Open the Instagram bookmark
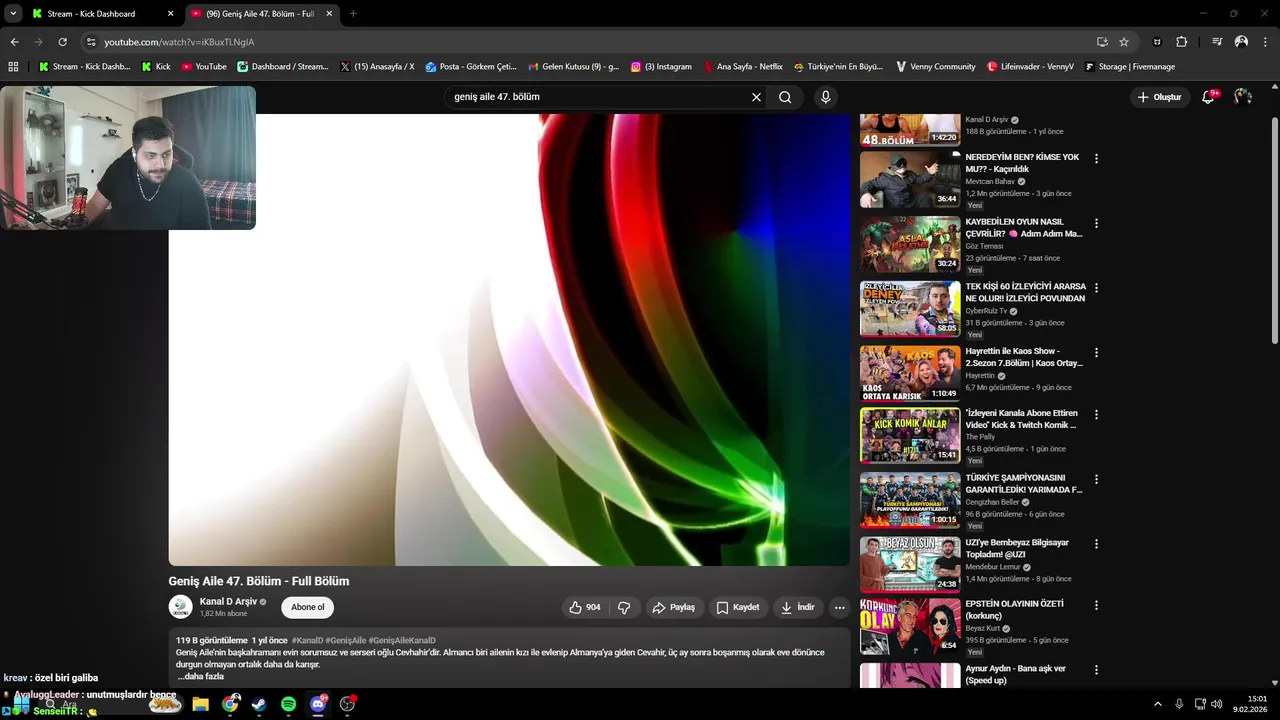Image resolution: width=1280 pixels, height=720 pixels. [661, 67]
